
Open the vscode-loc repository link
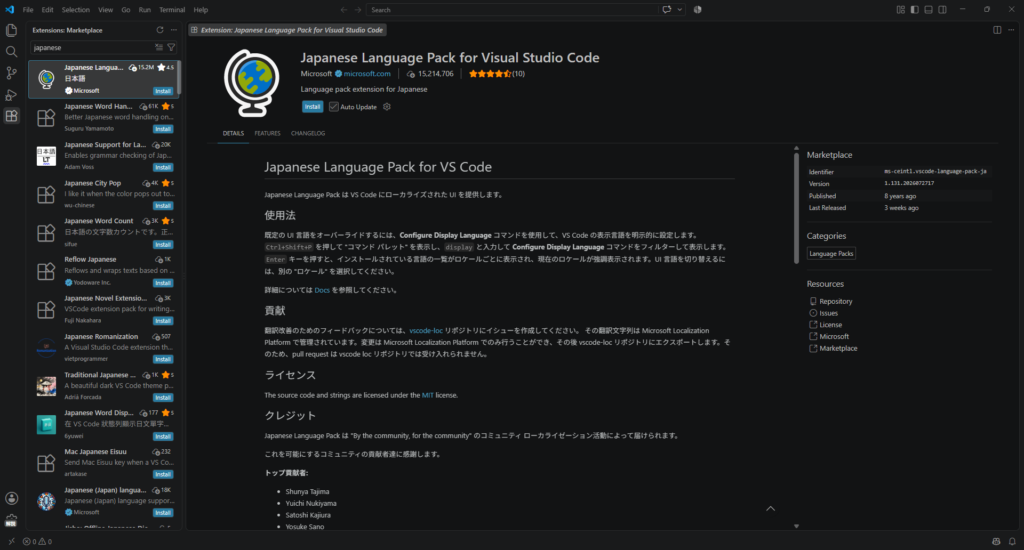click(426, 331)
